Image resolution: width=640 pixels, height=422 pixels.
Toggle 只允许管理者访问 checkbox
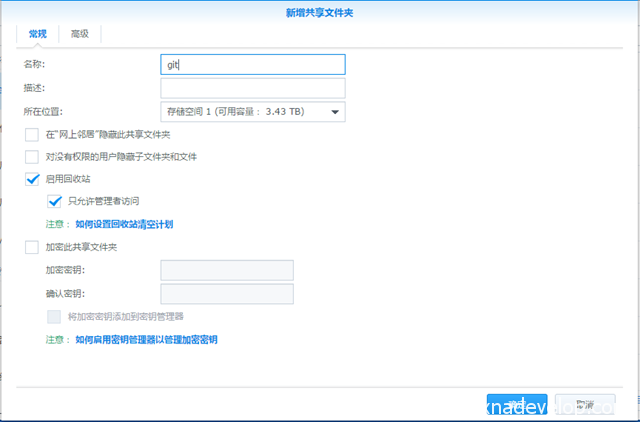(x=55, y=202)
